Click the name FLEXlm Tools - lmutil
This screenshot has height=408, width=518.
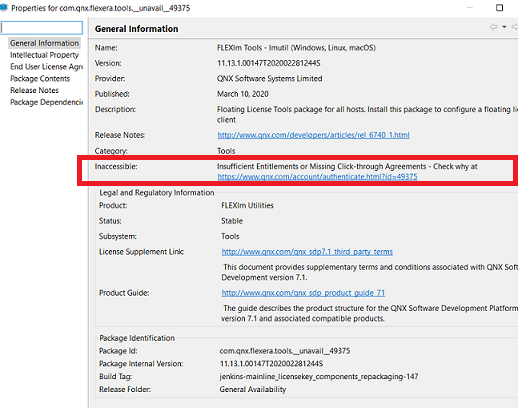(x=296, y=48)
